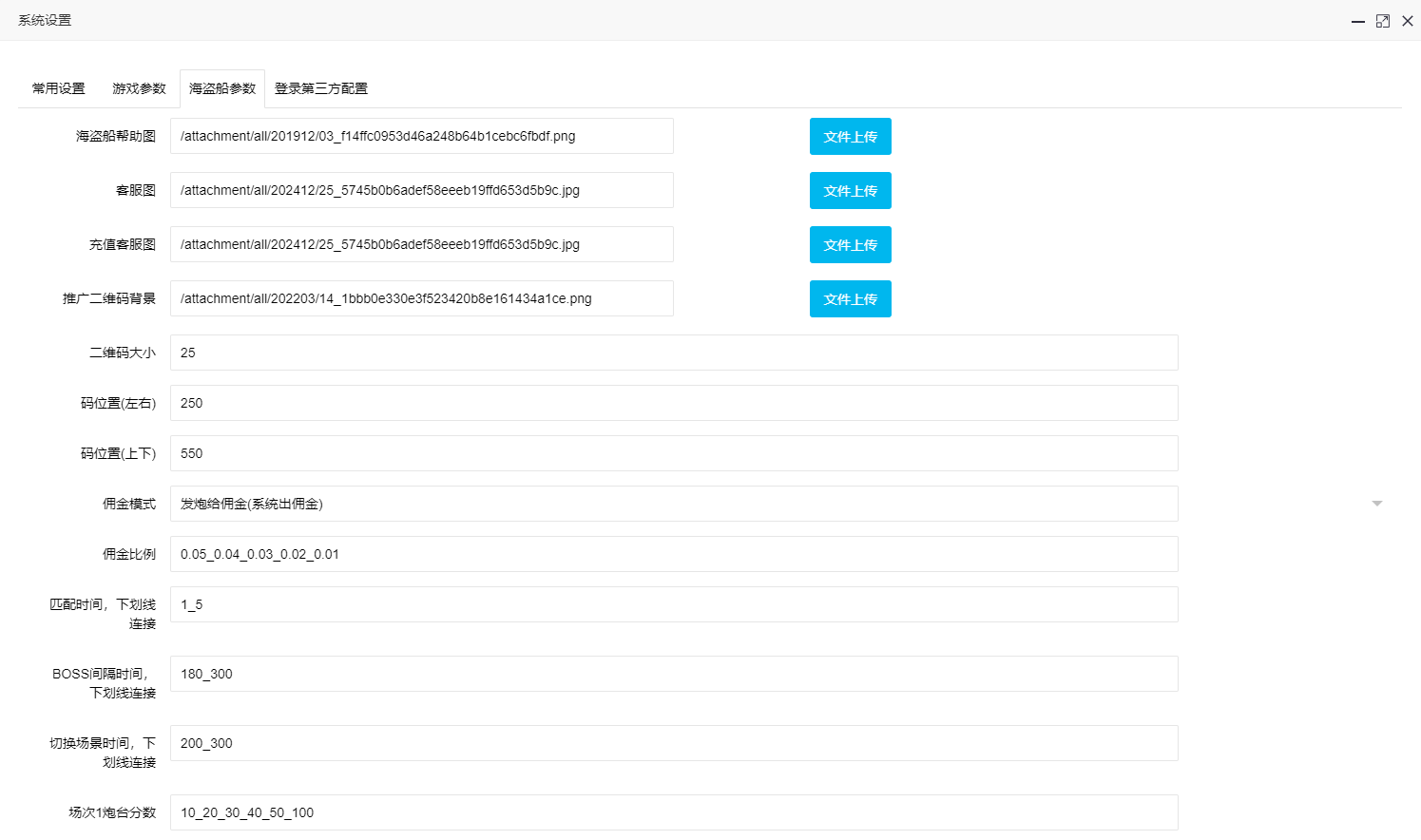This screenshot has width=1421, height=840.
Task: Expand the 佣金模式 dropdown arrow
Action: click(1376, 504)
